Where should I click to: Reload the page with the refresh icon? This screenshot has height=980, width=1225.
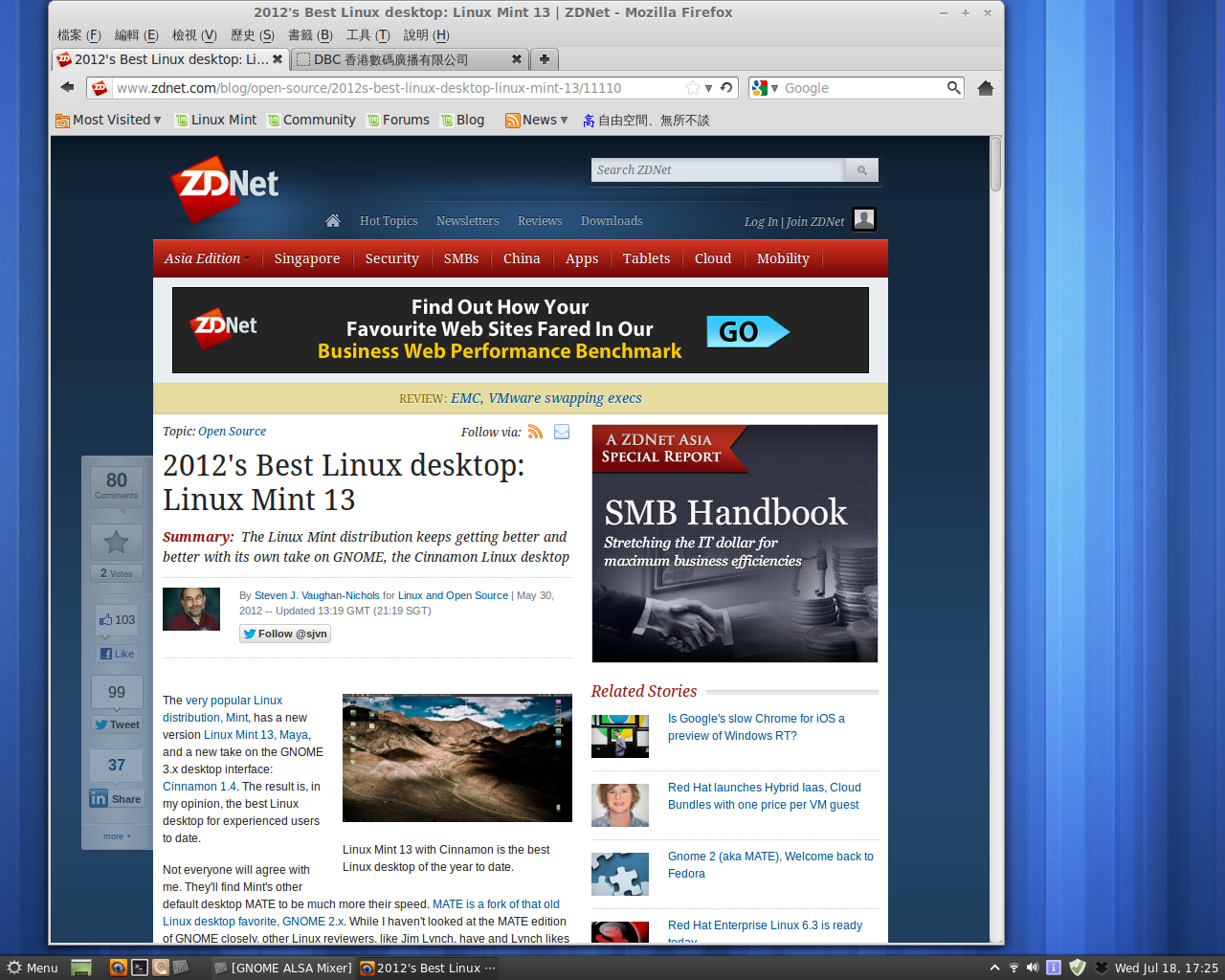tap(727, 88)
